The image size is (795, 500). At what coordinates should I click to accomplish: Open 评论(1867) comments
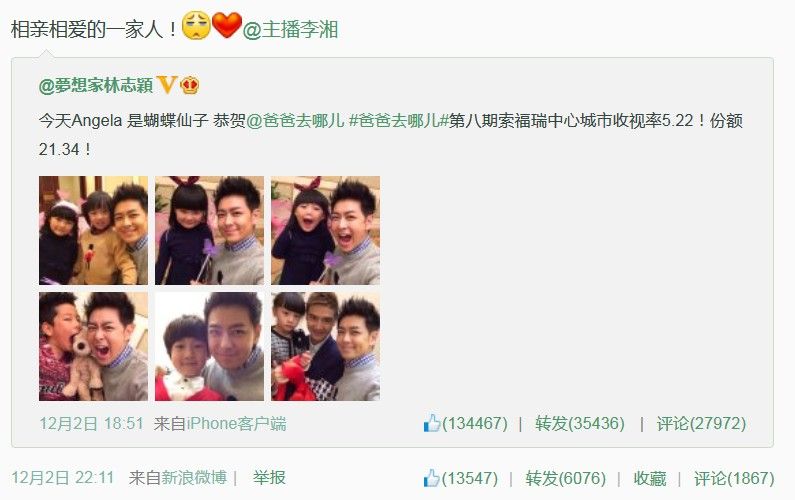734,478
